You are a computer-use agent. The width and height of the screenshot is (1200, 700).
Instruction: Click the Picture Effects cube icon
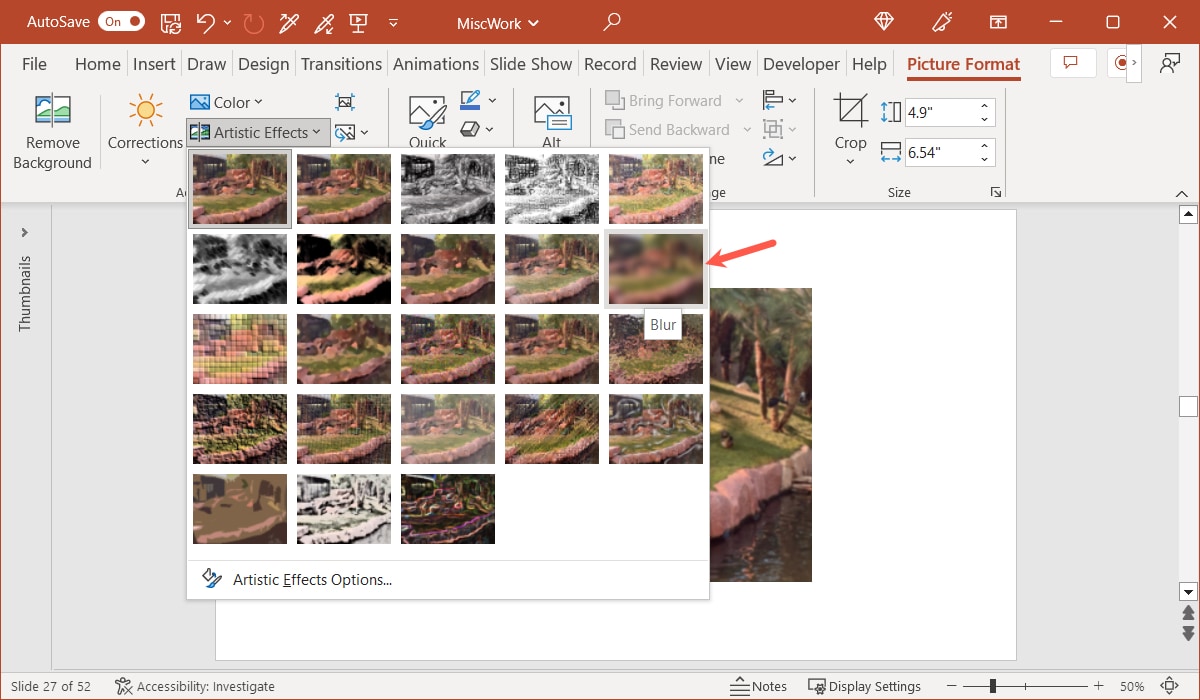[470, 129]
